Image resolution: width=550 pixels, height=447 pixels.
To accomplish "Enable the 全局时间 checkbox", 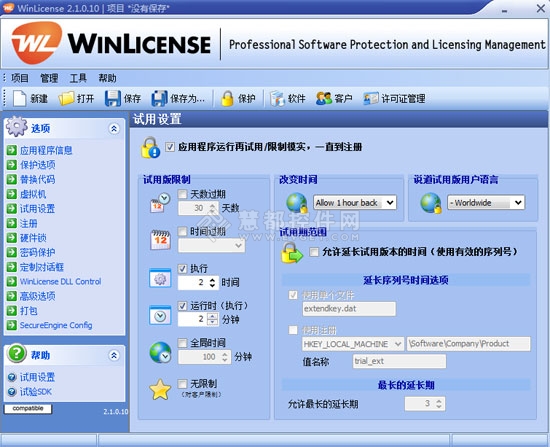I will (182, 343).
